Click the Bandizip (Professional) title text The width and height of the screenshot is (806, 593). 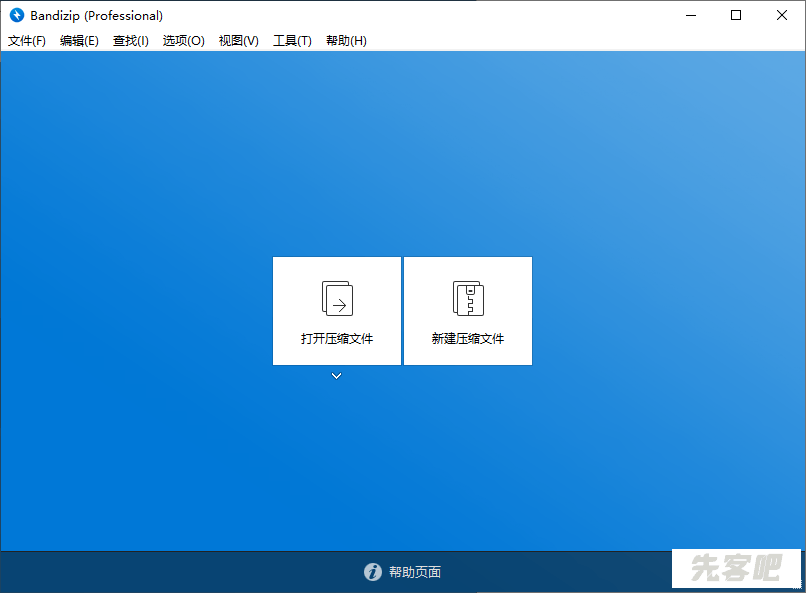click(x=97, y=16)
